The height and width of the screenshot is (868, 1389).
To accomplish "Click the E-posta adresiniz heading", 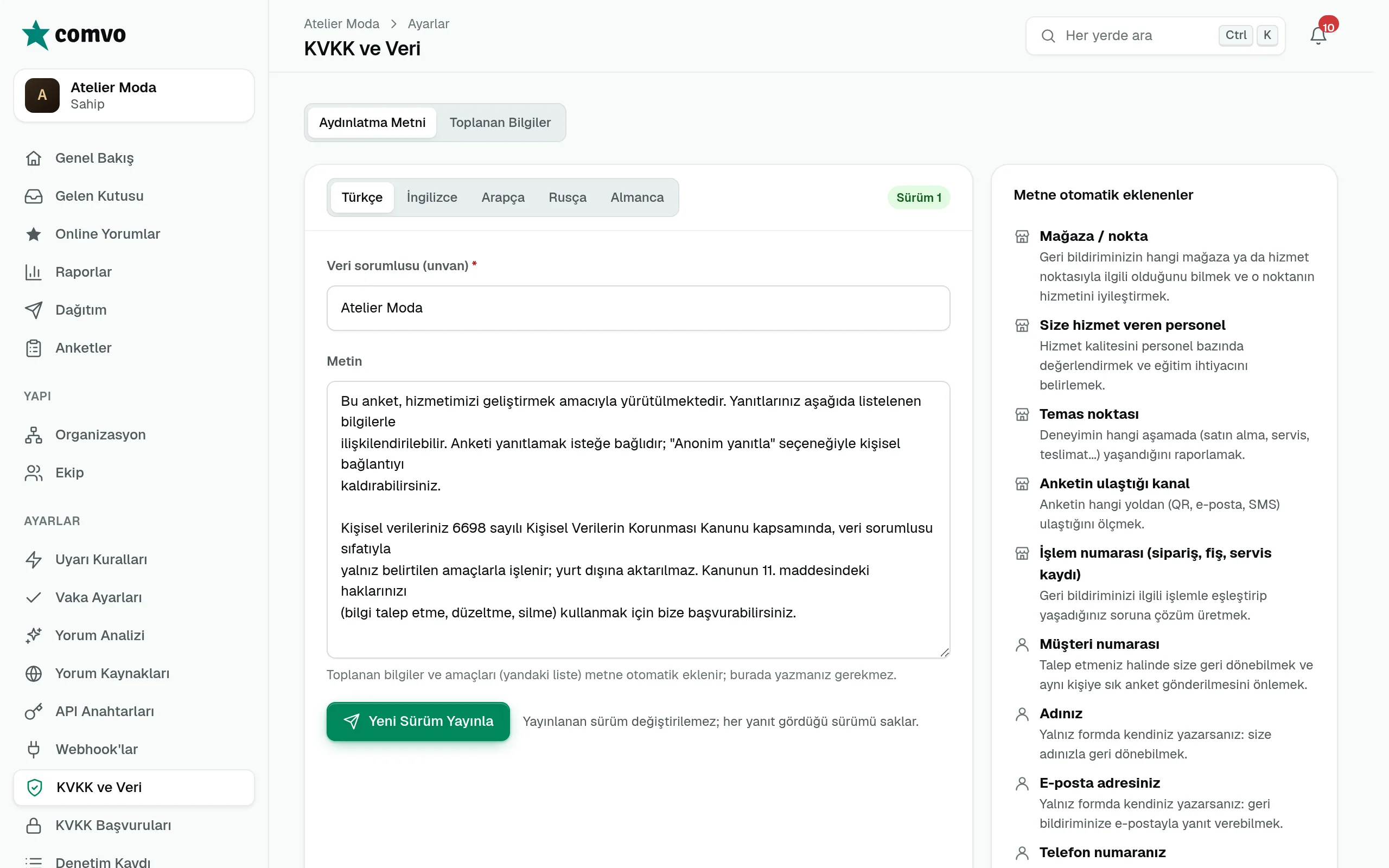I will click(1099, 783).
